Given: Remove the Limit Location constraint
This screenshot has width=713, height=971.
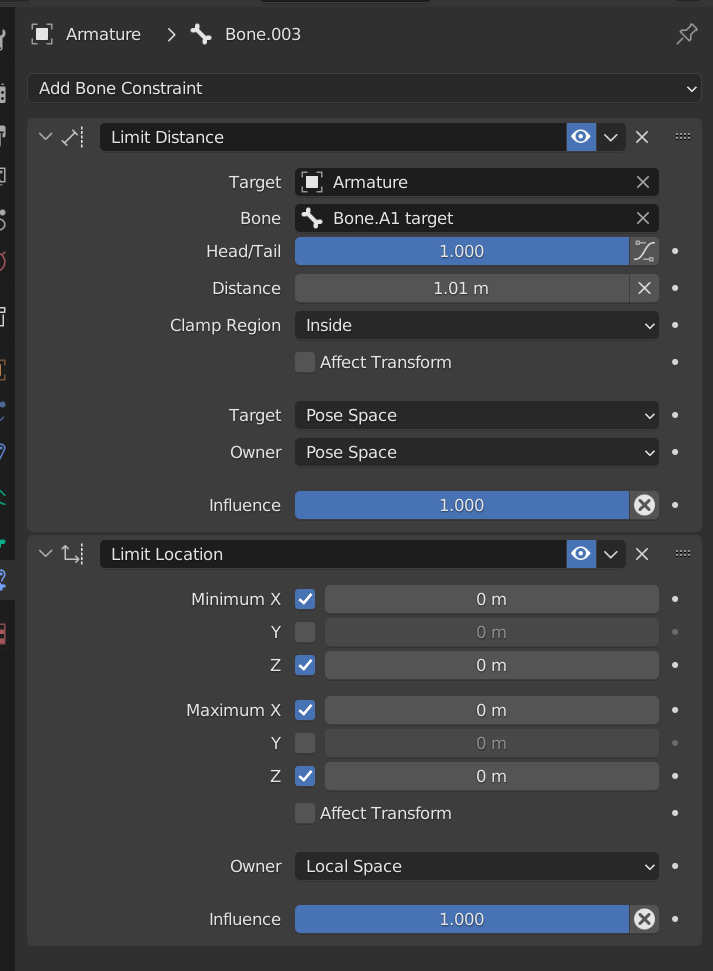Looking at the screenshot, I should (642, 554).
